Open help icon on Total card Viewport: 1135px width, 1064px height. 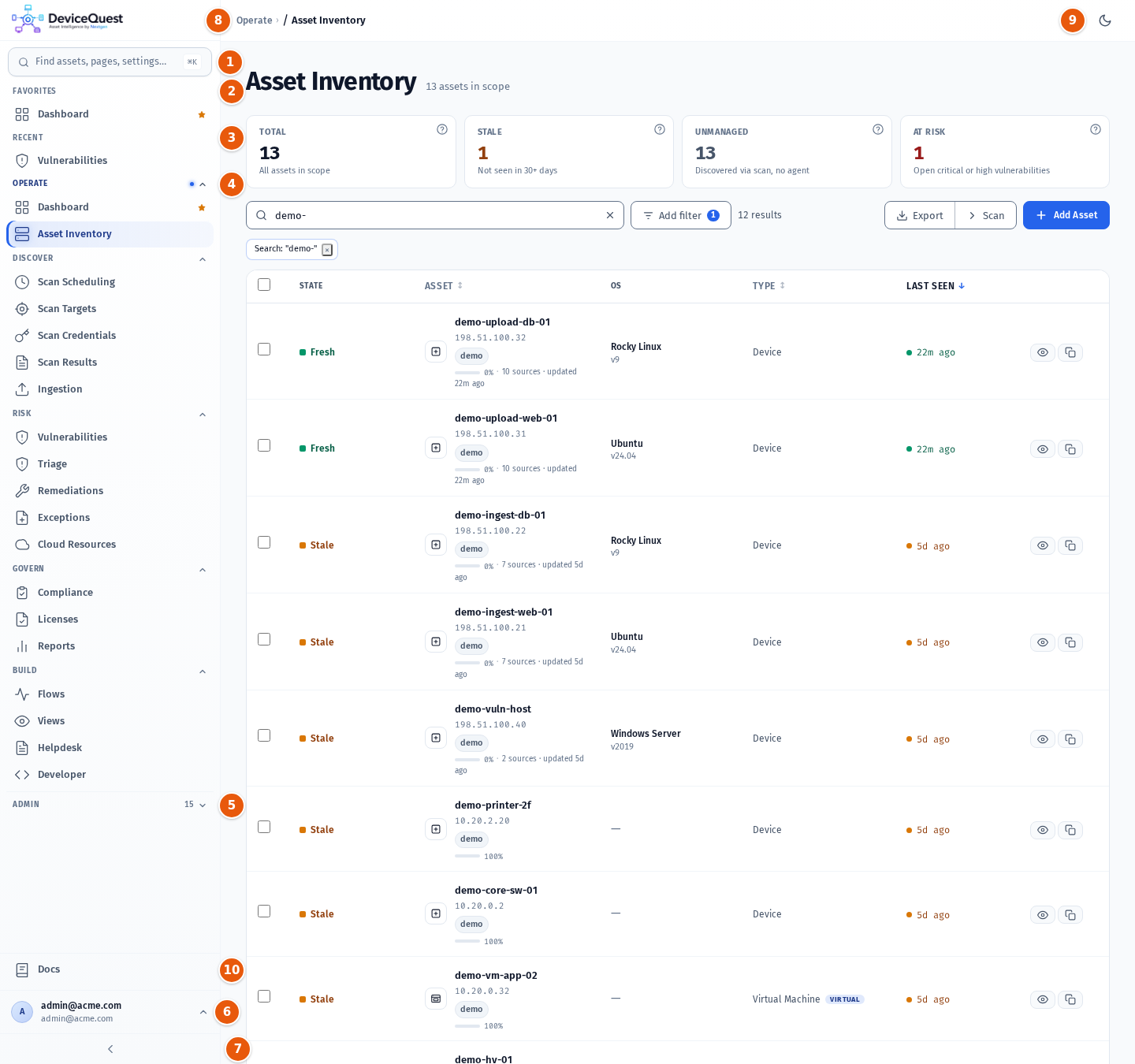click(442, 129)
